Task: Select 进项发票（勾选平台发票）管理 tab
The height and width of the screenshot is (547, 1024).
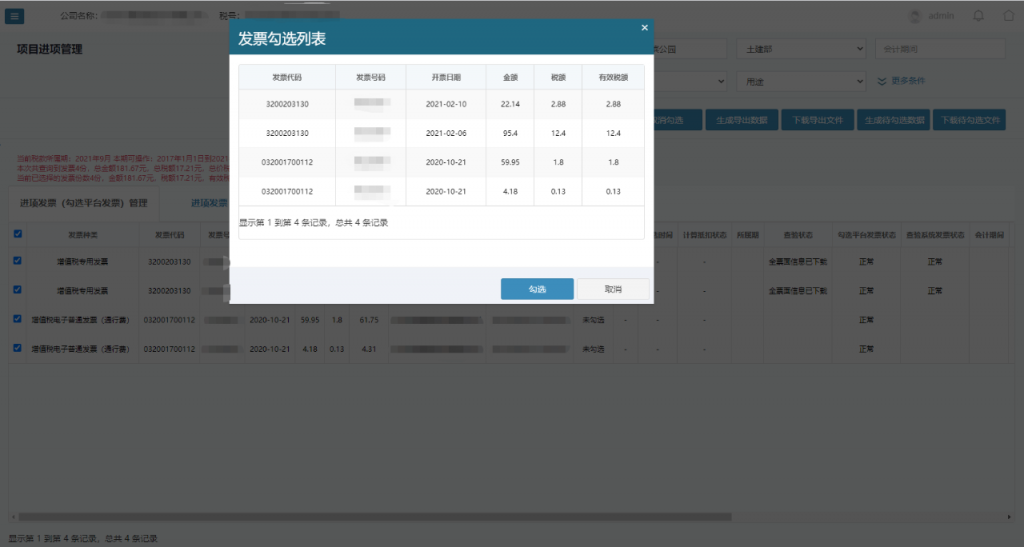Action: [84, 203]
